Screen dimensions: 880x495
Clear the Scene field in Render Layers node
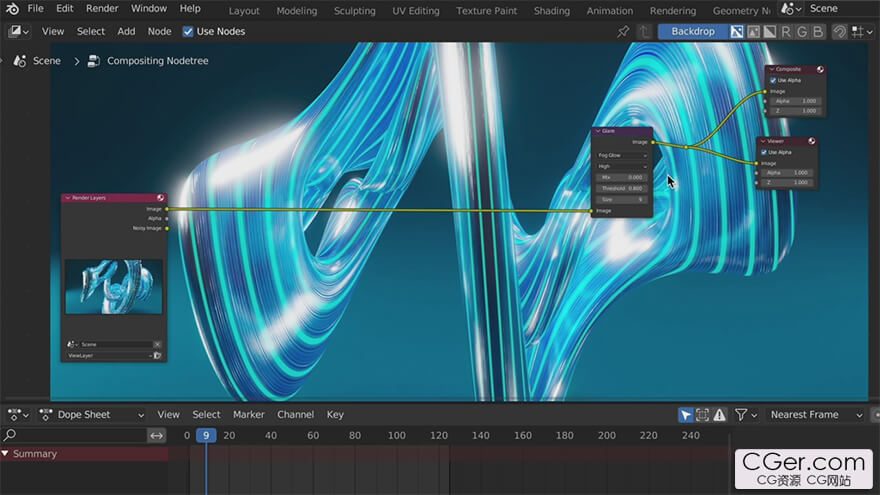pos(157,344)
